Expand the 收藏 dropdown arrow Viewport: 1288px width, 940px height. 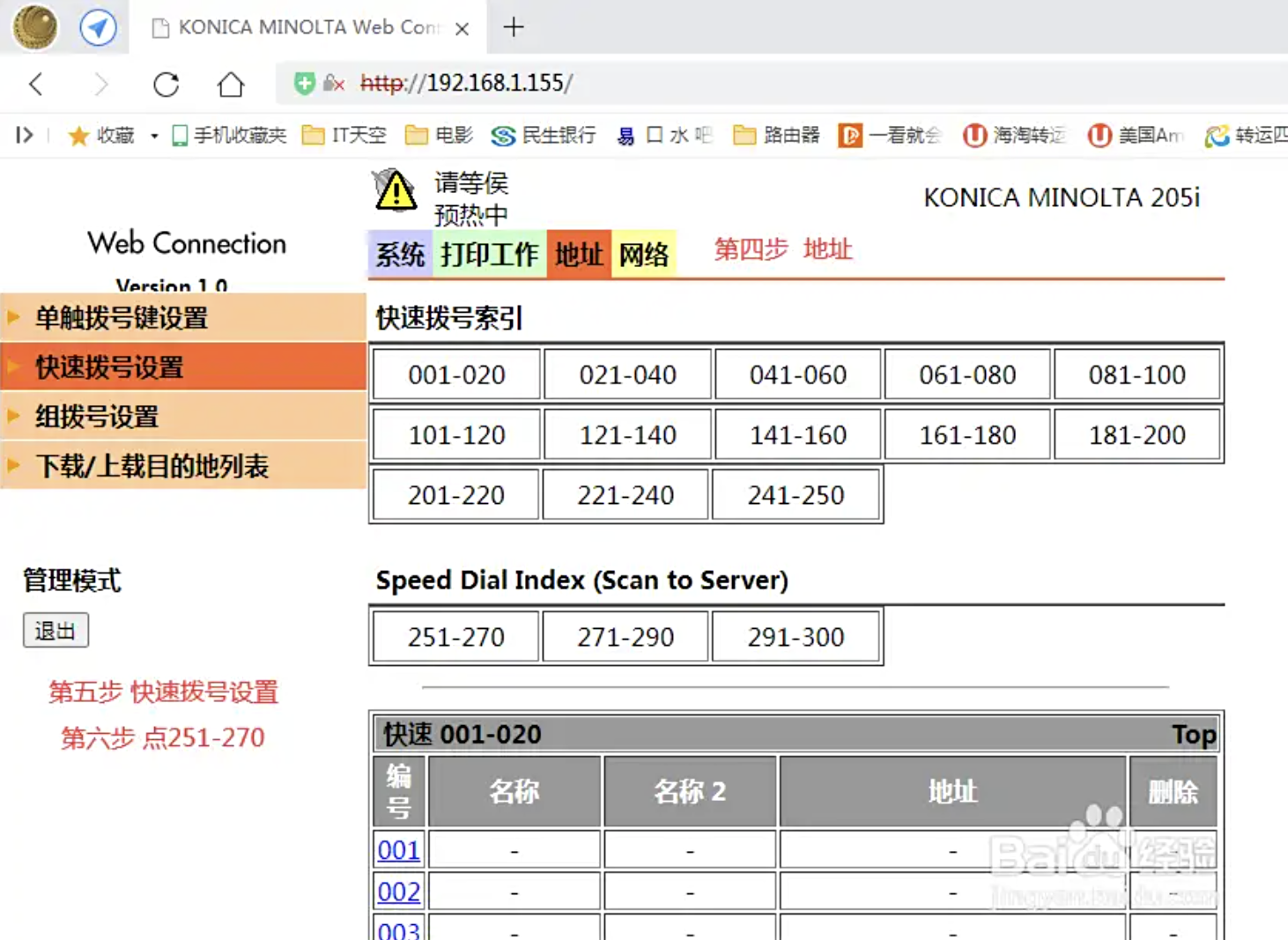pyautogui.click(x=154, y=136)
